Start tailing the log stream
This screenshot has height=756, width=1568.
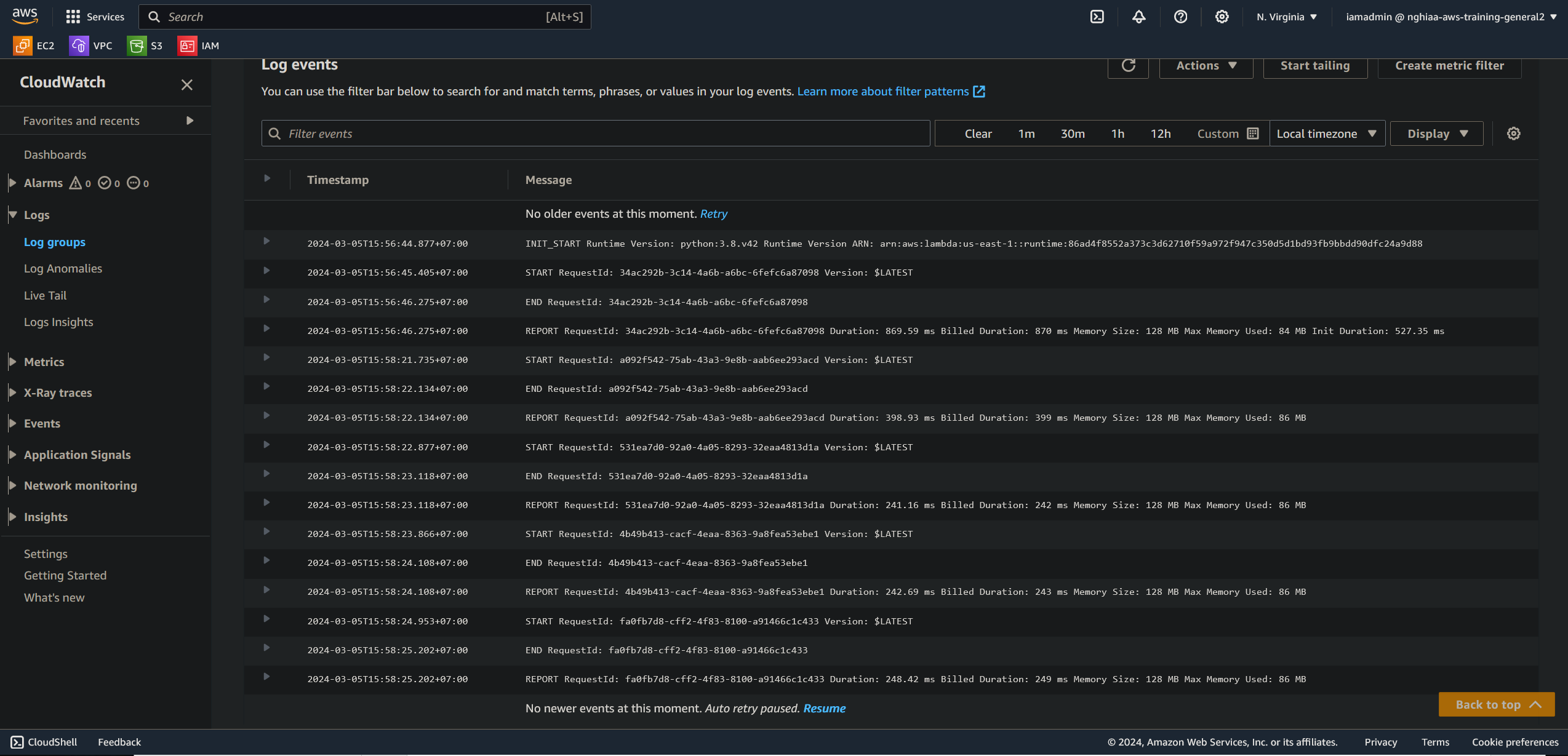pyautogui.click(x=1315, y=65)
